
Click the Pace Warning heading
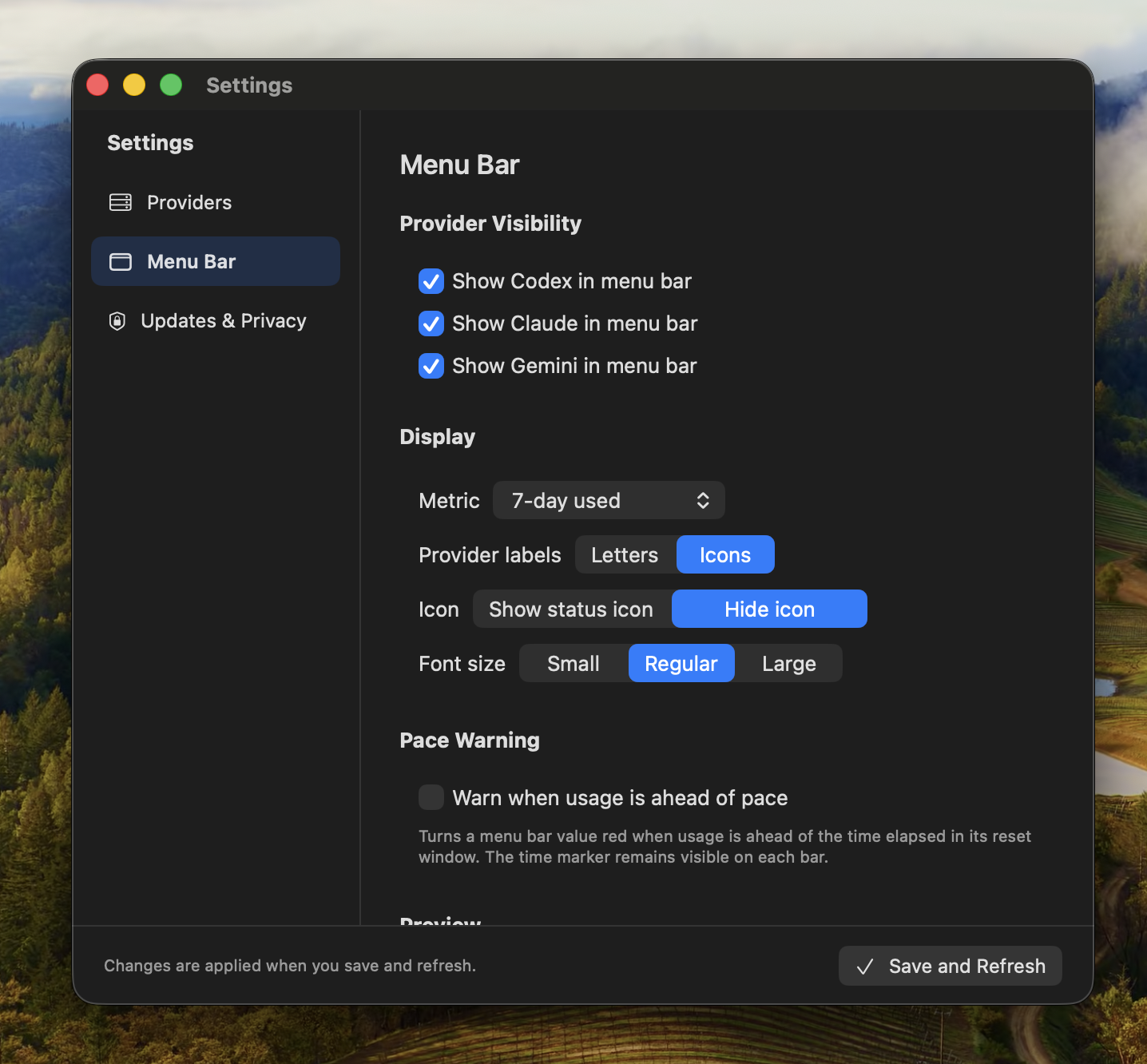470,740
